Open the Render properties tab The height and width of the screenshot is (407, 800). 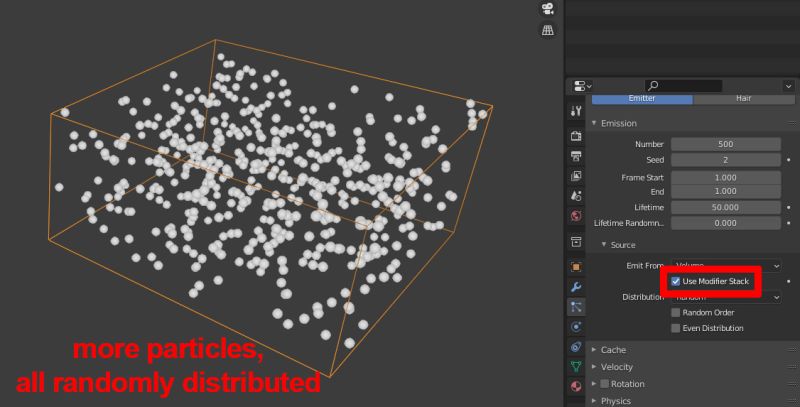pyautogui.click(x=576, y=136)
